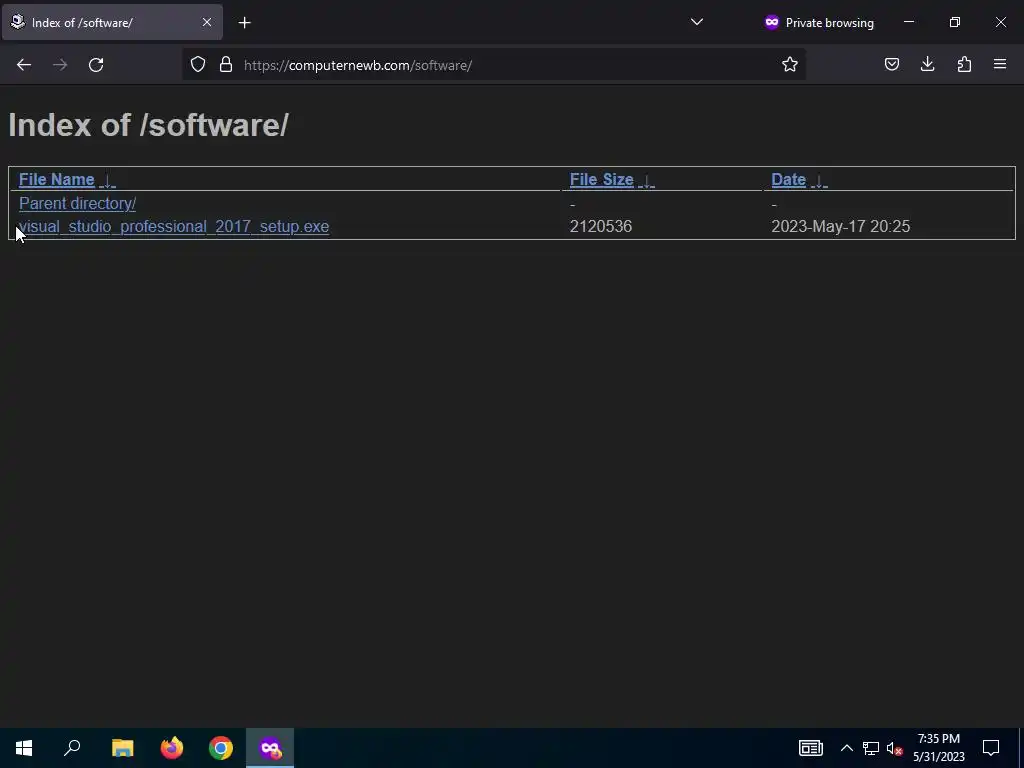Select the Index of /software/ tab
This screenshot has height=768, width=1024.
[112, 23]
